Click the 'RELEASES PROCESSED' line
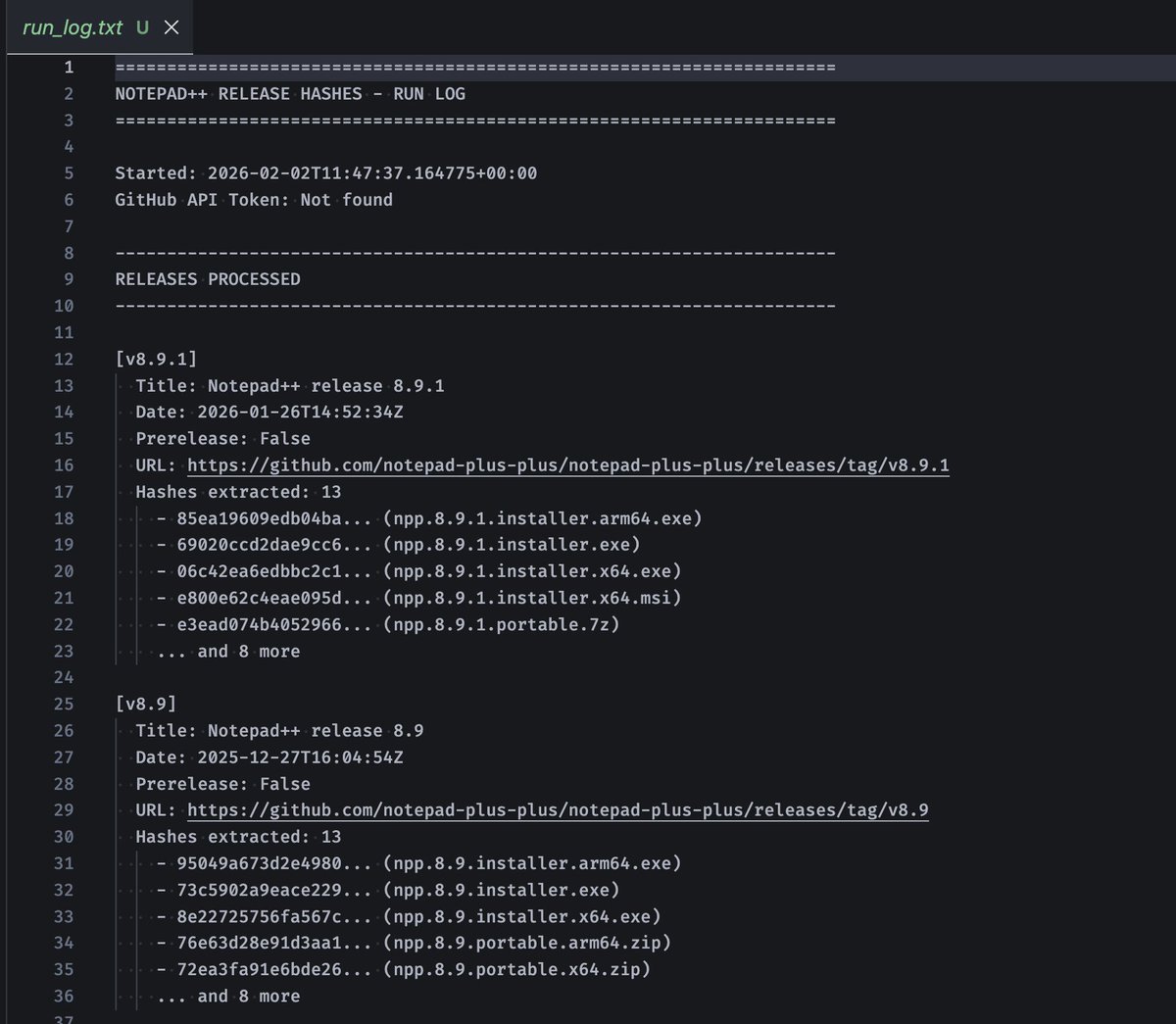This screenshot has height=1024, width=1176. 208,279
